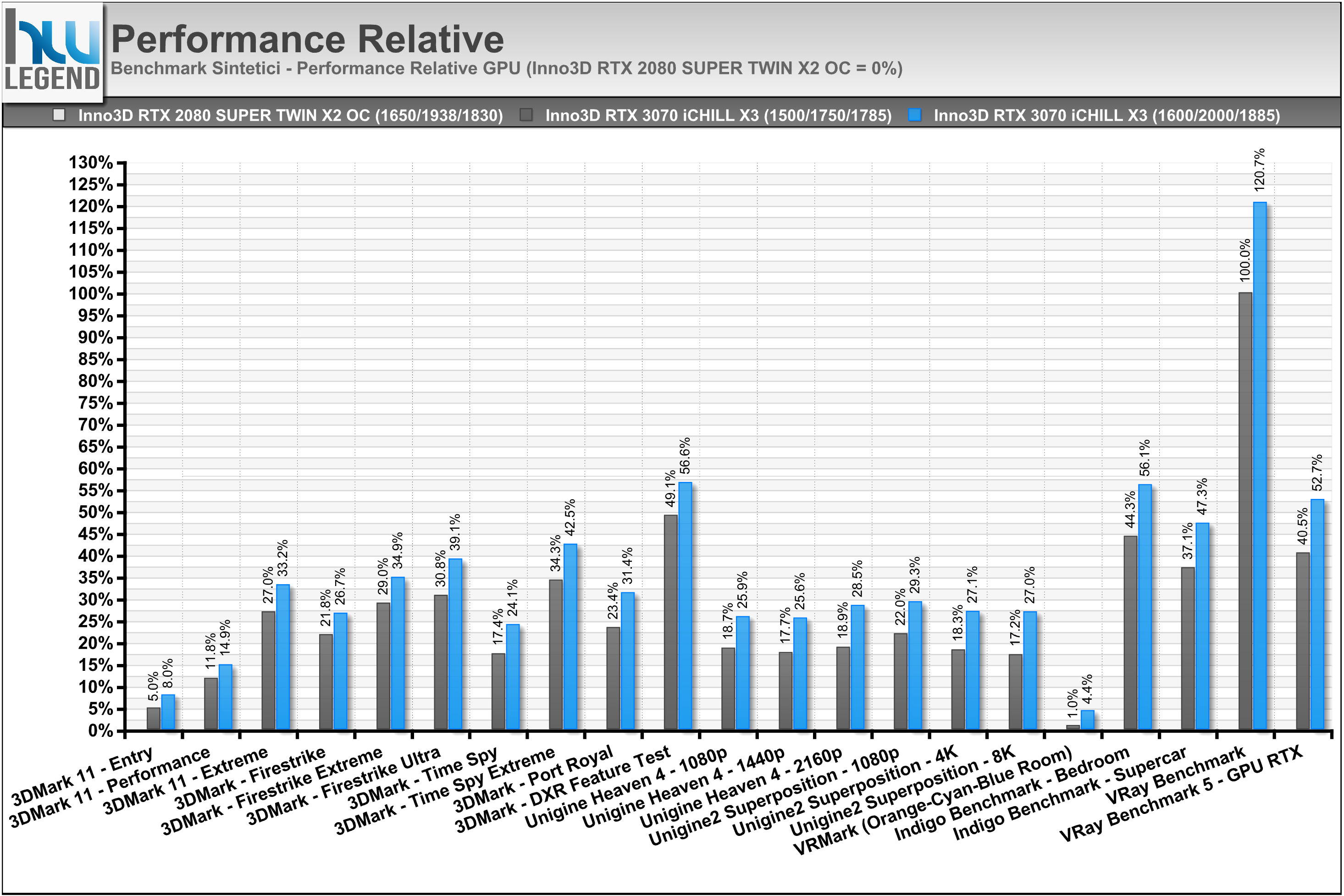Viewport: 1344px width, 896px height.
Task: Click the RTX 2080 SUPER legend swatch
Action: [x=59, y=115]
